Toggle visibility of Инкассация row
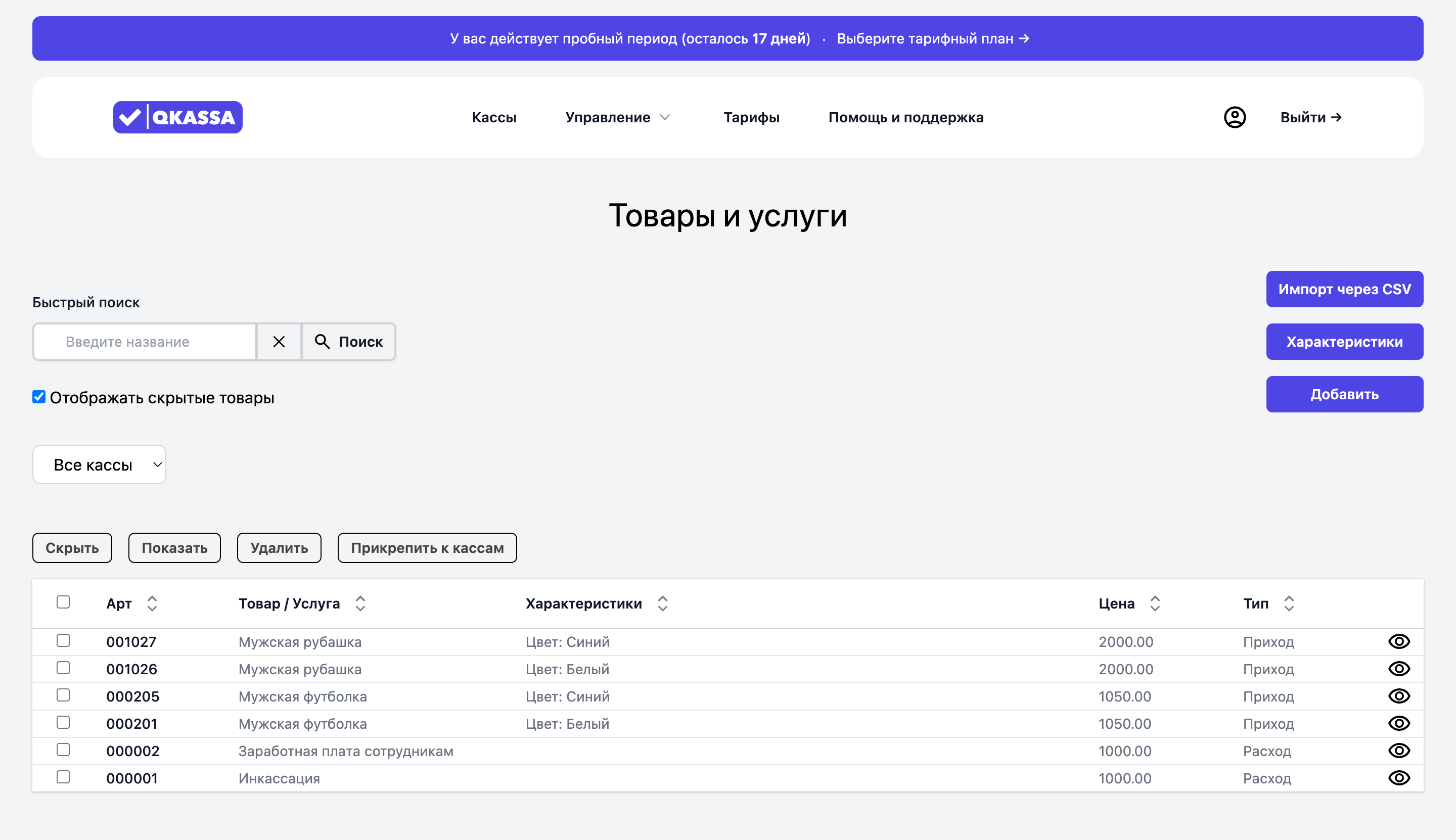Viewport: 1456px width, 840px height. click(x=1398, y=778)
